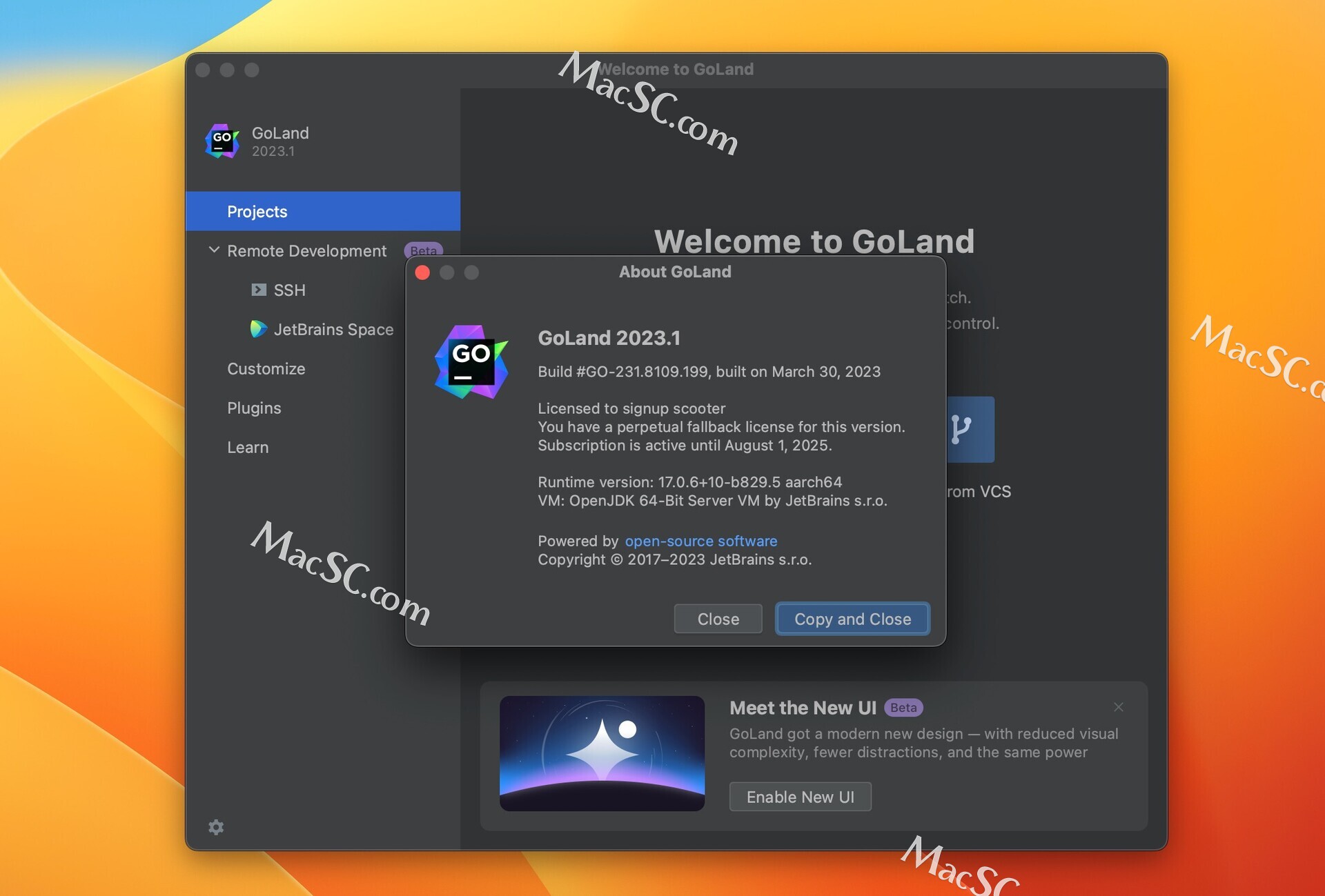Open the Customize tab
The height and width of the screenshot is (896, 1325).
pos(266,369)
